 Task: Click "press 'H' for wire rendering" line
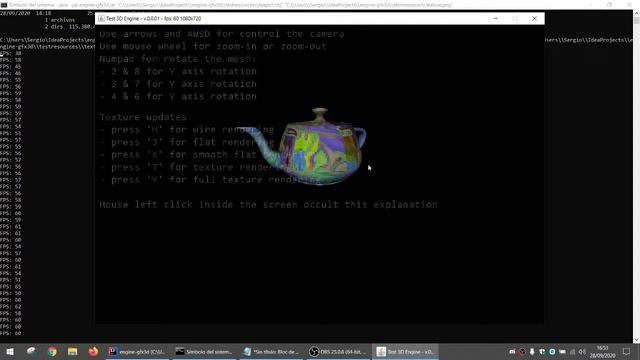point(187,130)
